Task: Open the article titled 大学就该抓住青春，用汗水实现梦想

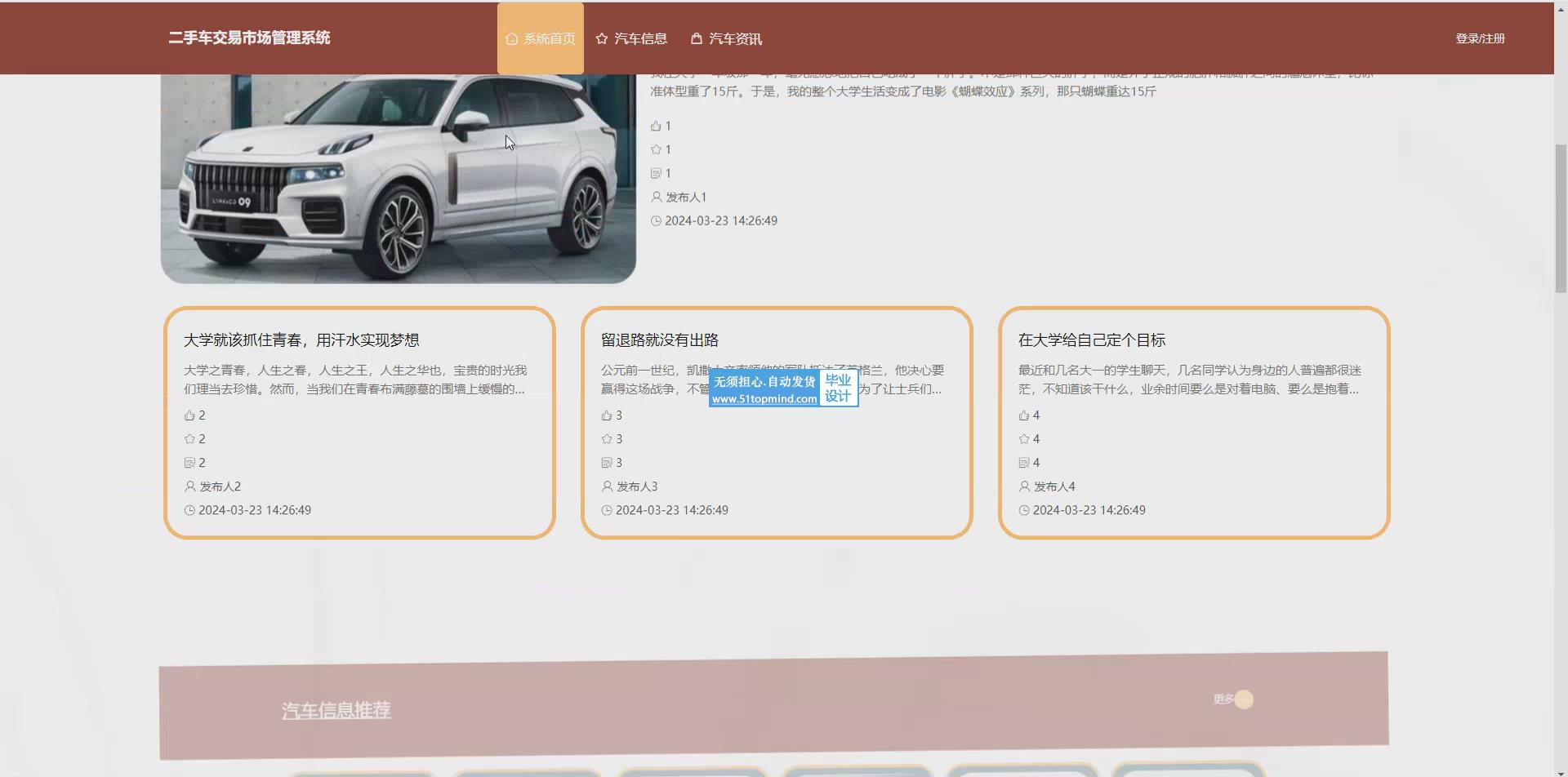Action: coord(301,340)
